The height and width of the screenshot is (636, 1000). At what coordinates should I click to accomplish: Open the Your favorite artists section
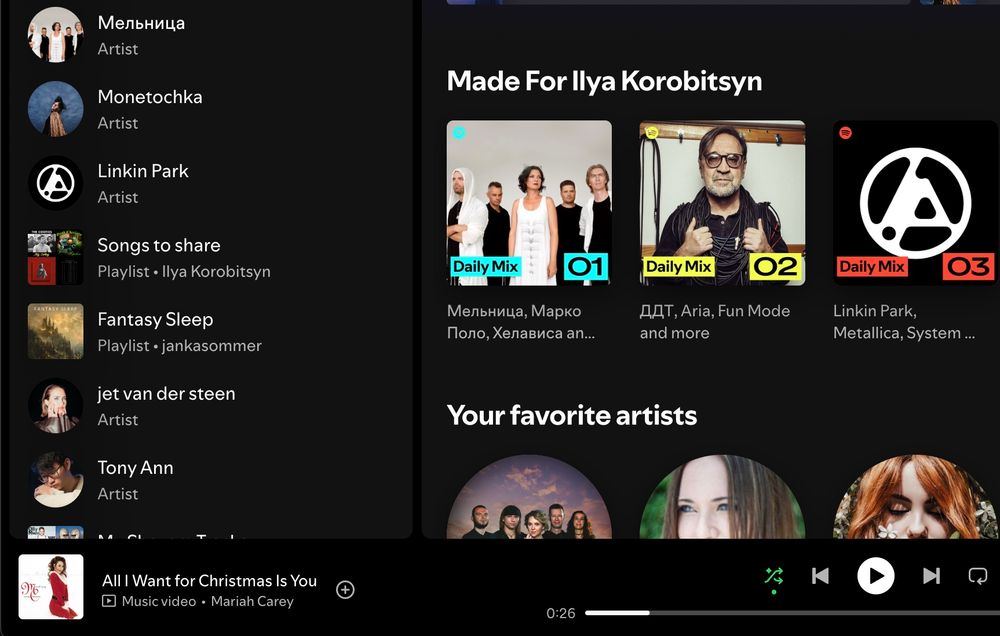pos(571,415)
